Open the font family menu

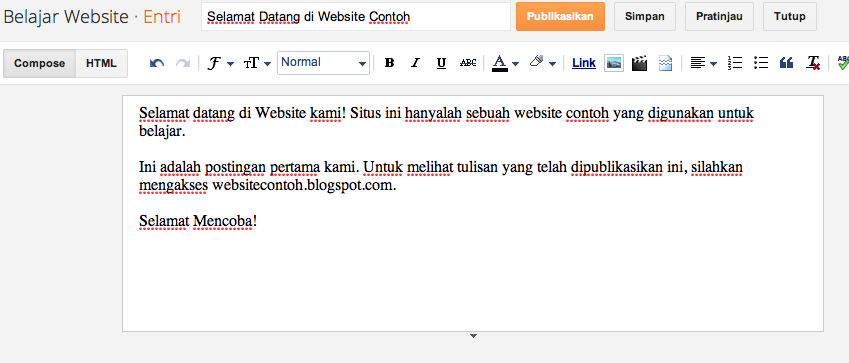[220, 63]
